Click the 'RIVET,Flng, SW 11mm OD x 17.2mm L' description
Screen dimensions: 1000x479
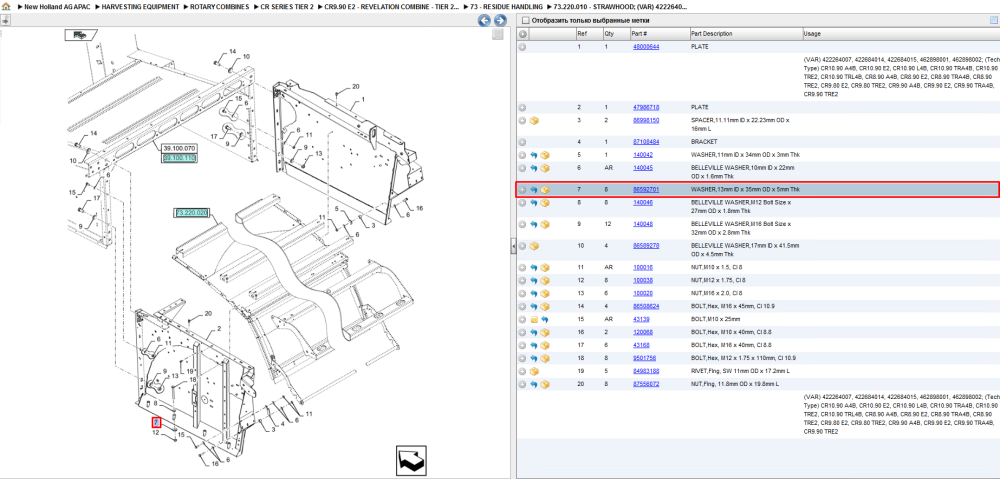(740, 371)
